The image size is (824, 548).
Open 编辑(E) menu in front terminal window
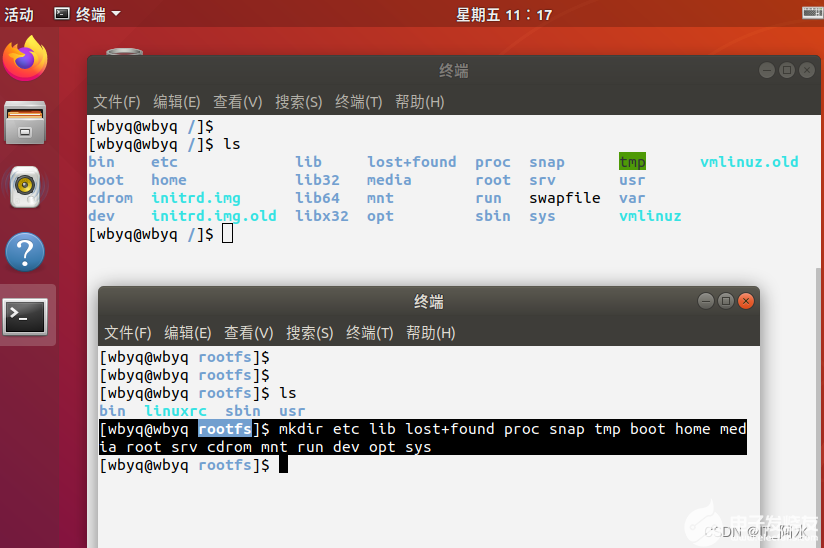[x=188, y=333]
